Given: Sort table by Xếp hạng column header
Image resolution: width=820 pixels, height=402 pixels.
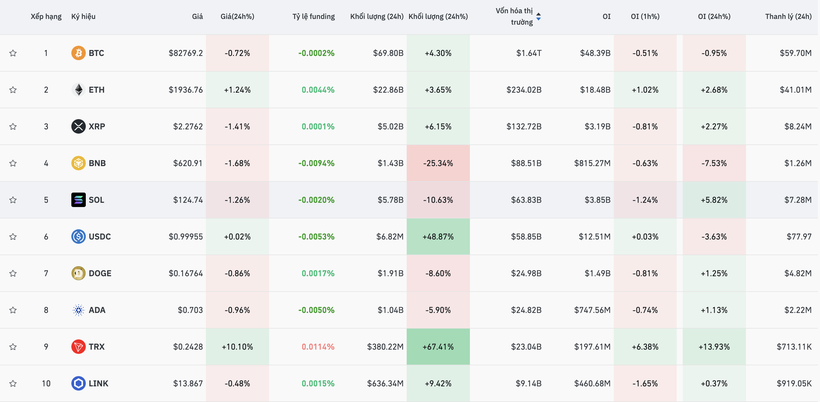Looking at the screenshot, I should click(46, 17).
